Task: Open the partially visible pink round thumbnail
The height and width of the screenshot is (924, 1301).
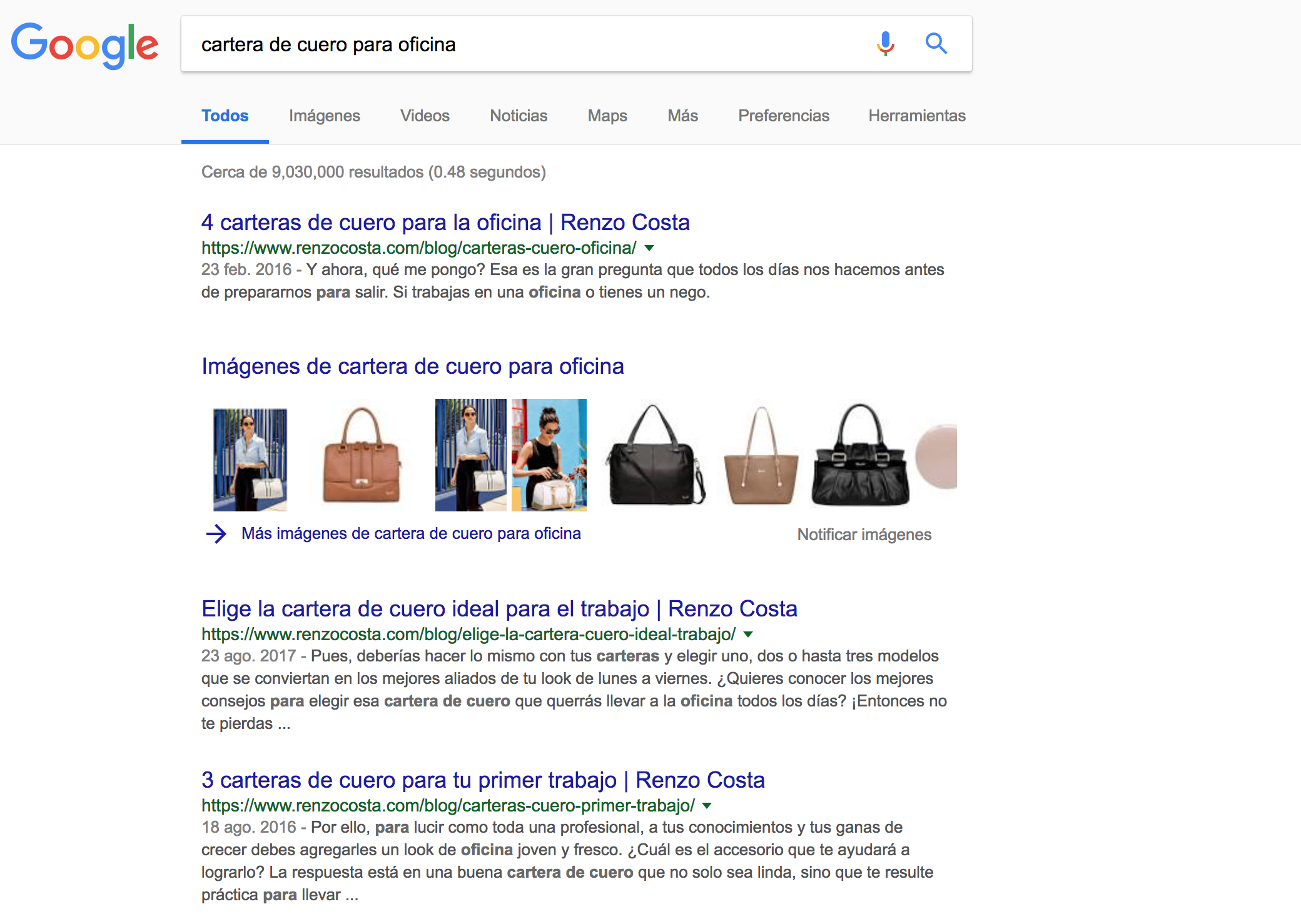Action: click(x=936, y=456)
